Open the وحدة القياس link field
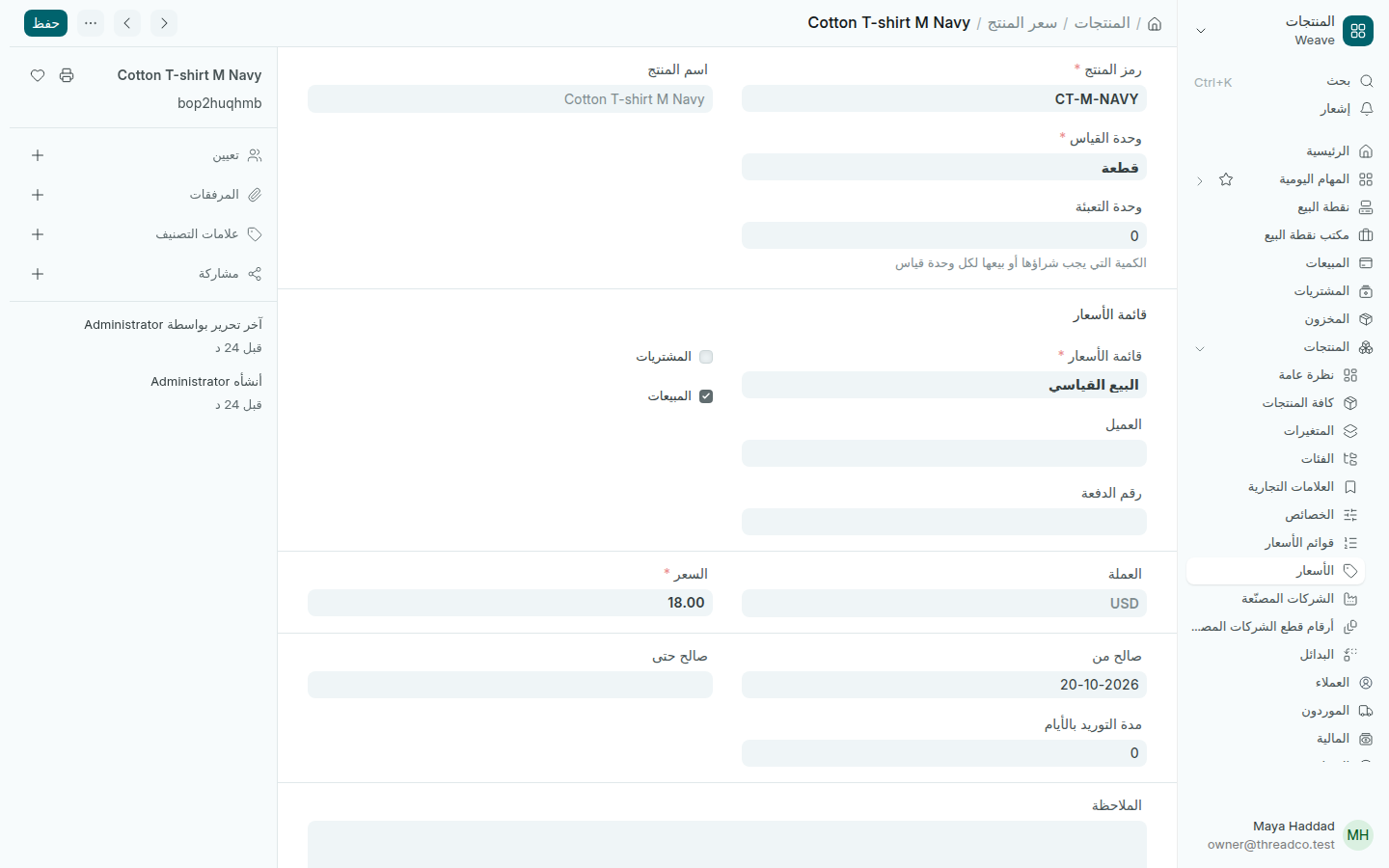 (944, 168)
